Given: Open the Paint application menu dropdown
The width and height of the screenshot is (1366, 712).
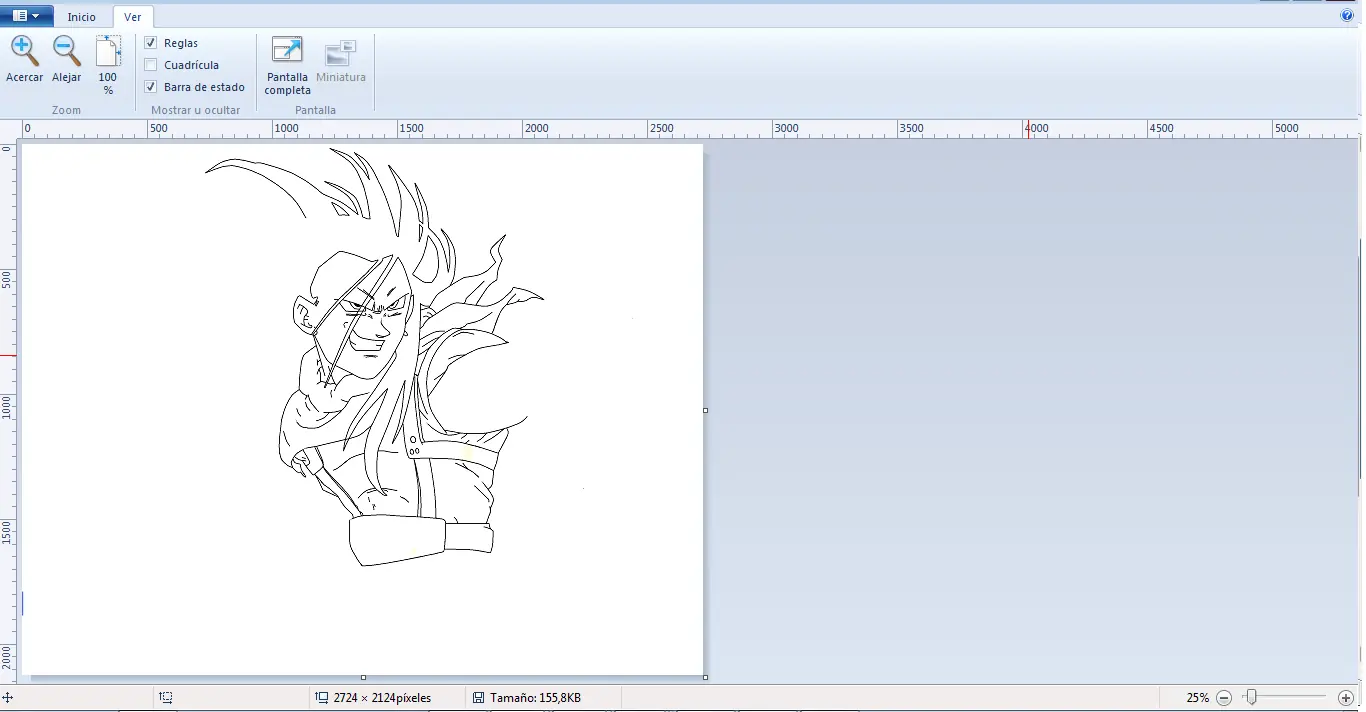Looking at the screenshot, I should (27, 16).
